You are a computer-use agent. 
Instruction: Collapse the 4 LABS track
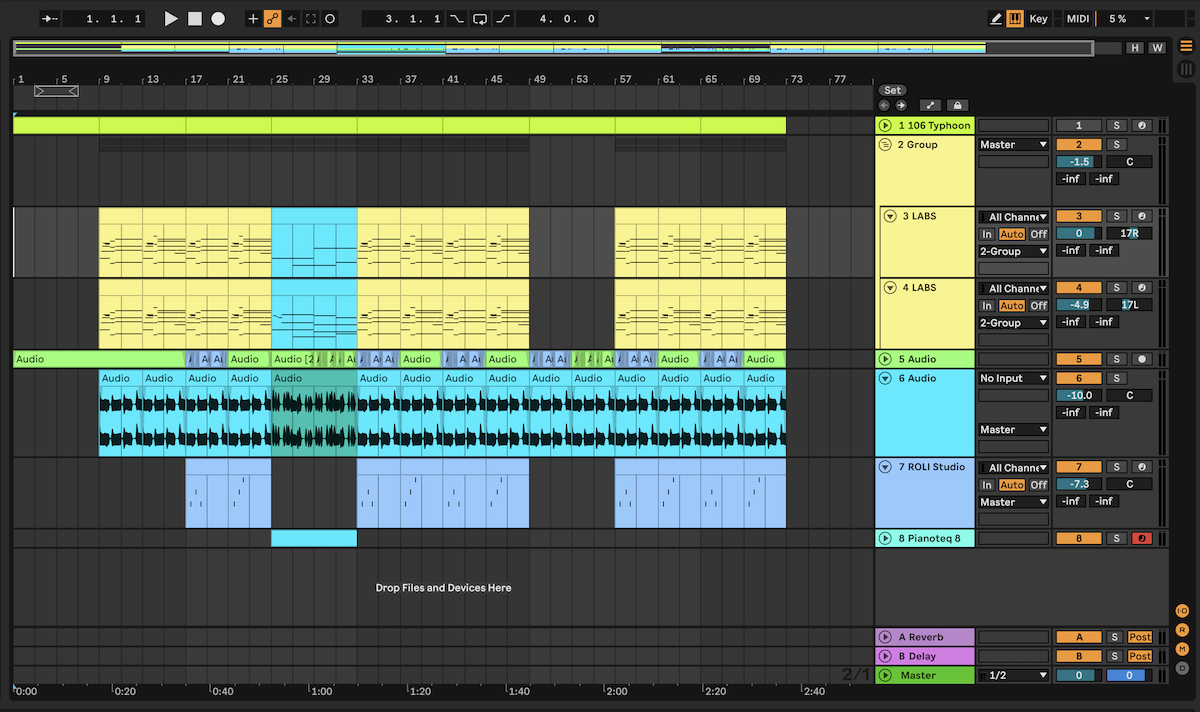pos(890,288)
